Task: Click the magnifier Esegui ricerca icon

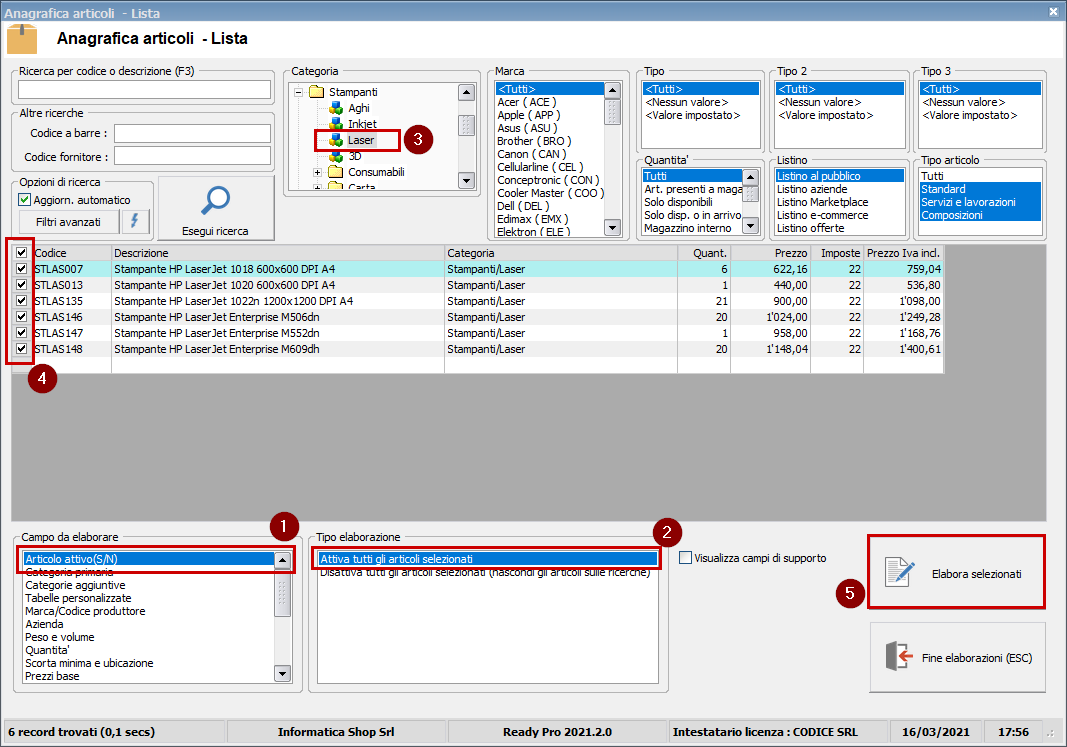Action: pyautogui.click(x=216, y=201)
